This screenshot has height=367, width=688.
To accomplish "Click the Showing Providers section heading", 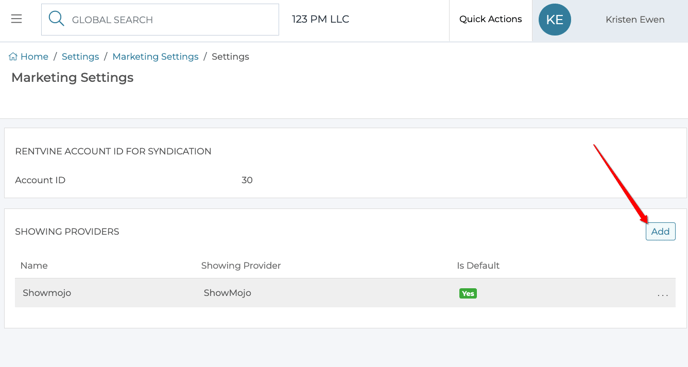I will click(67, 231).
